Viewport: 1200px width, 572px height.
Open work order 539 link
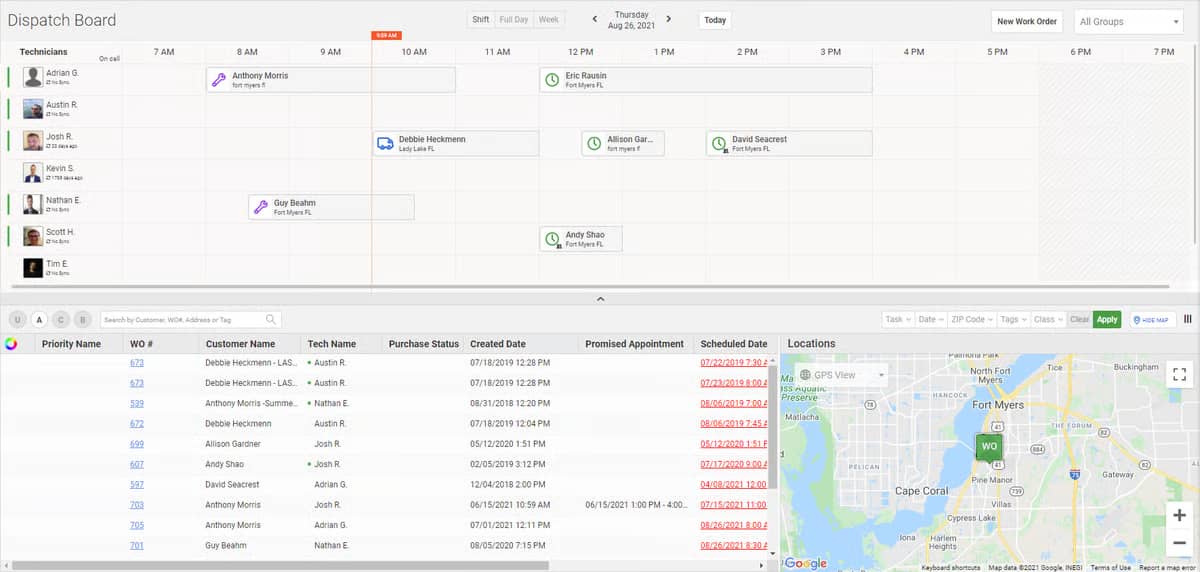137,403
